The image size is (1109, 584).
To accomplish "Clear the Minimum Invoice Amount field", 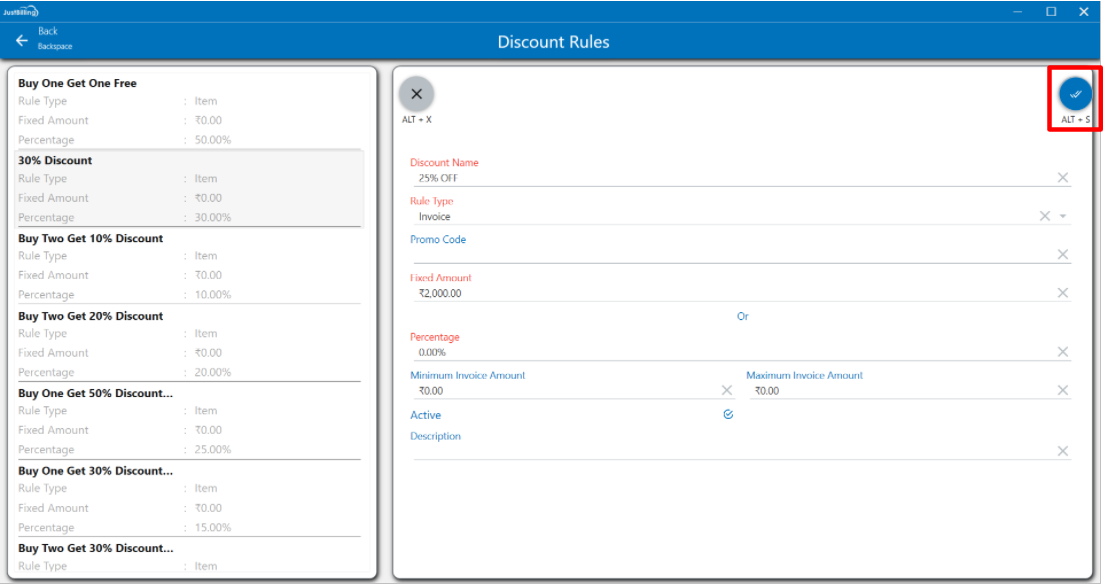I will 727,391.
